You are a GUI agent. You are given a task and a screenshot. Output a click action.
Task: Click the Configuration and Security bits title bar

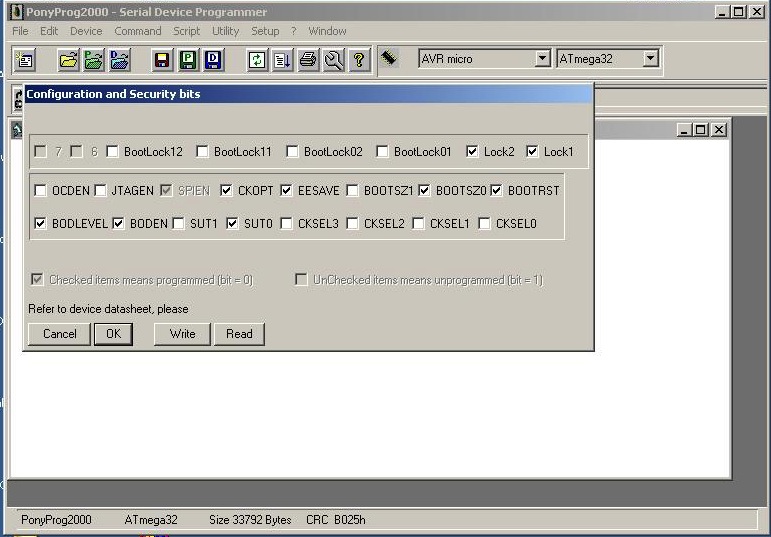pyautogui.click(x=308, y=94)
